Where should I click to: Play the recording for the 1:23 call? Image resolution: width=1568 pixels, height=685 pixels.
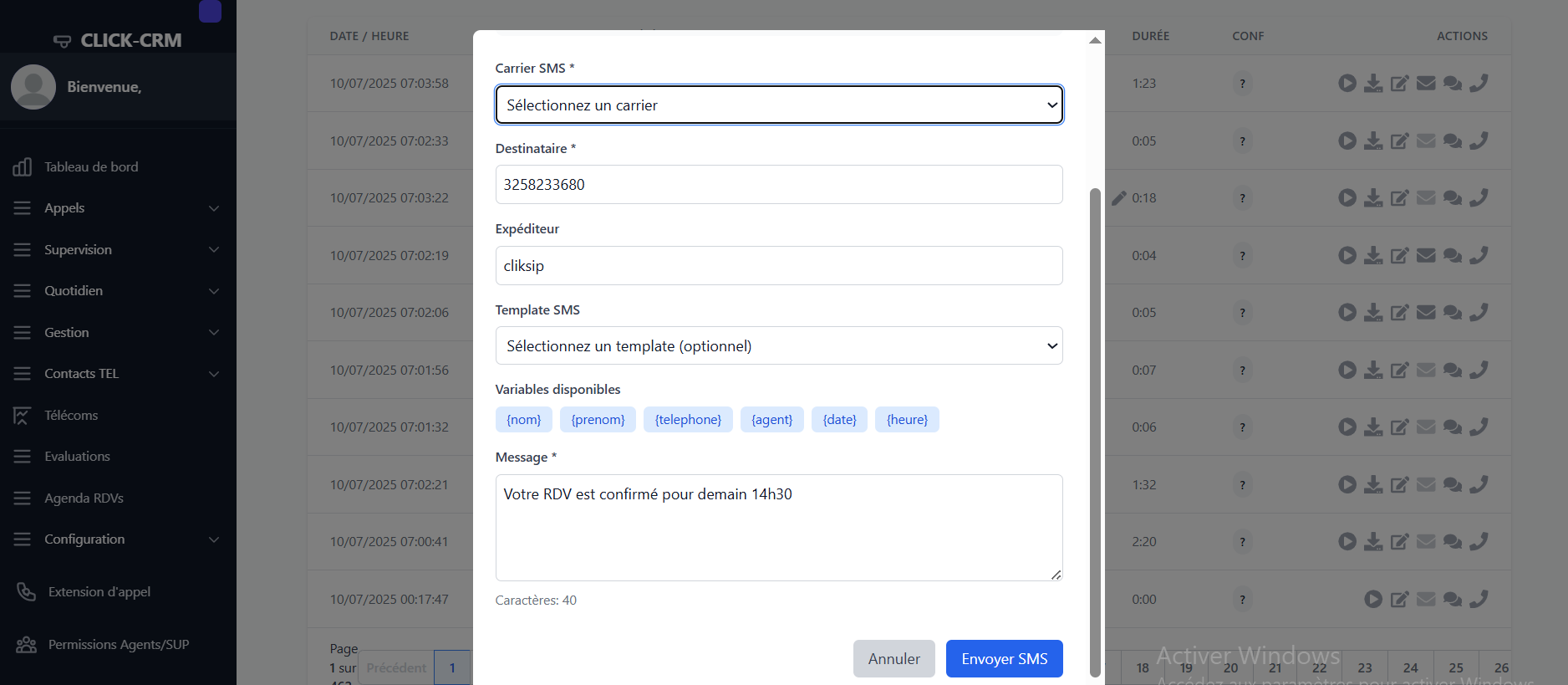click(x=1347, y=84)
